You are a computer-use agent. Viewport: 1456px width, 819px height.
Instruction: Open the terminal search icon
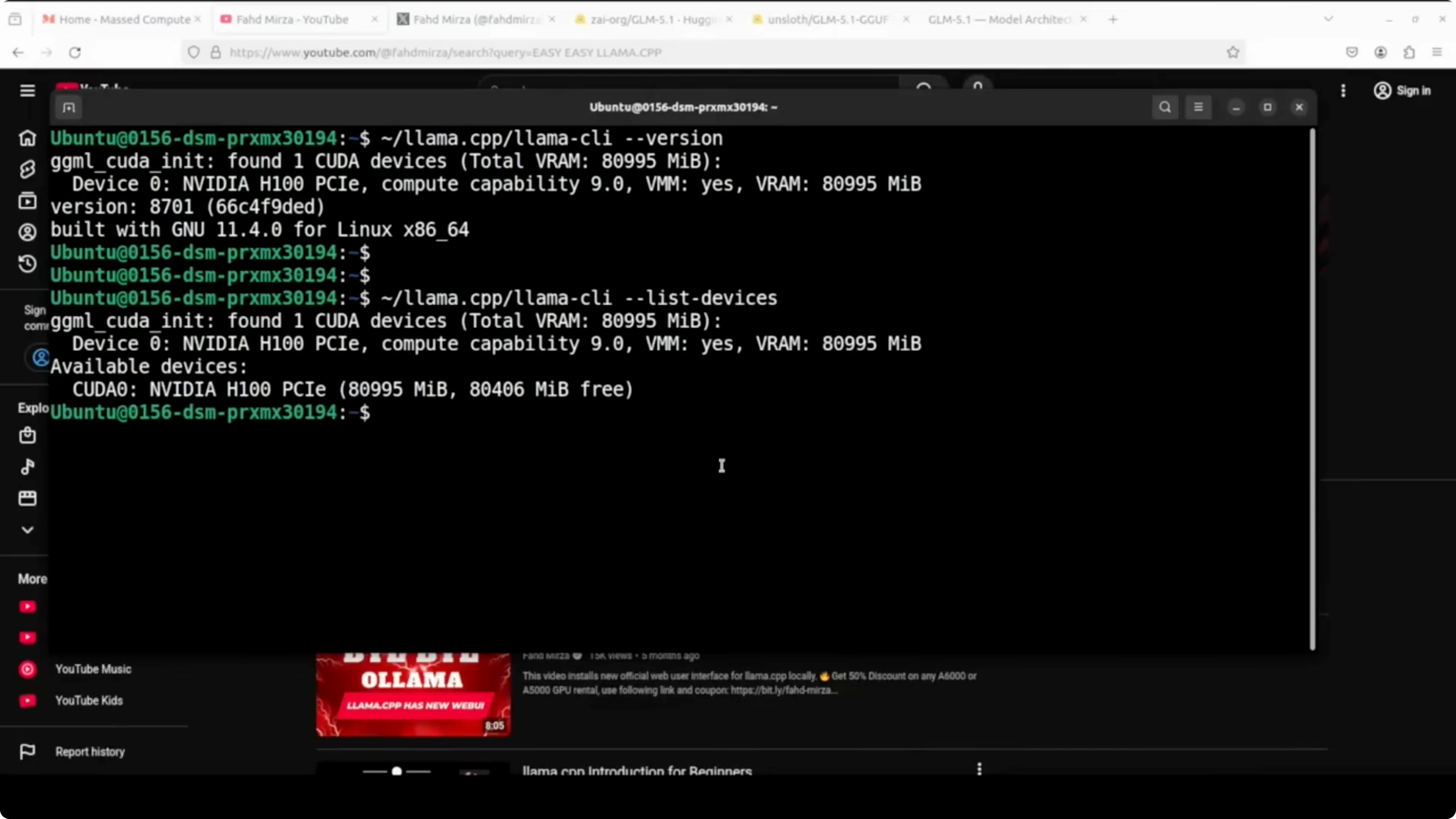pos(1165,107)
